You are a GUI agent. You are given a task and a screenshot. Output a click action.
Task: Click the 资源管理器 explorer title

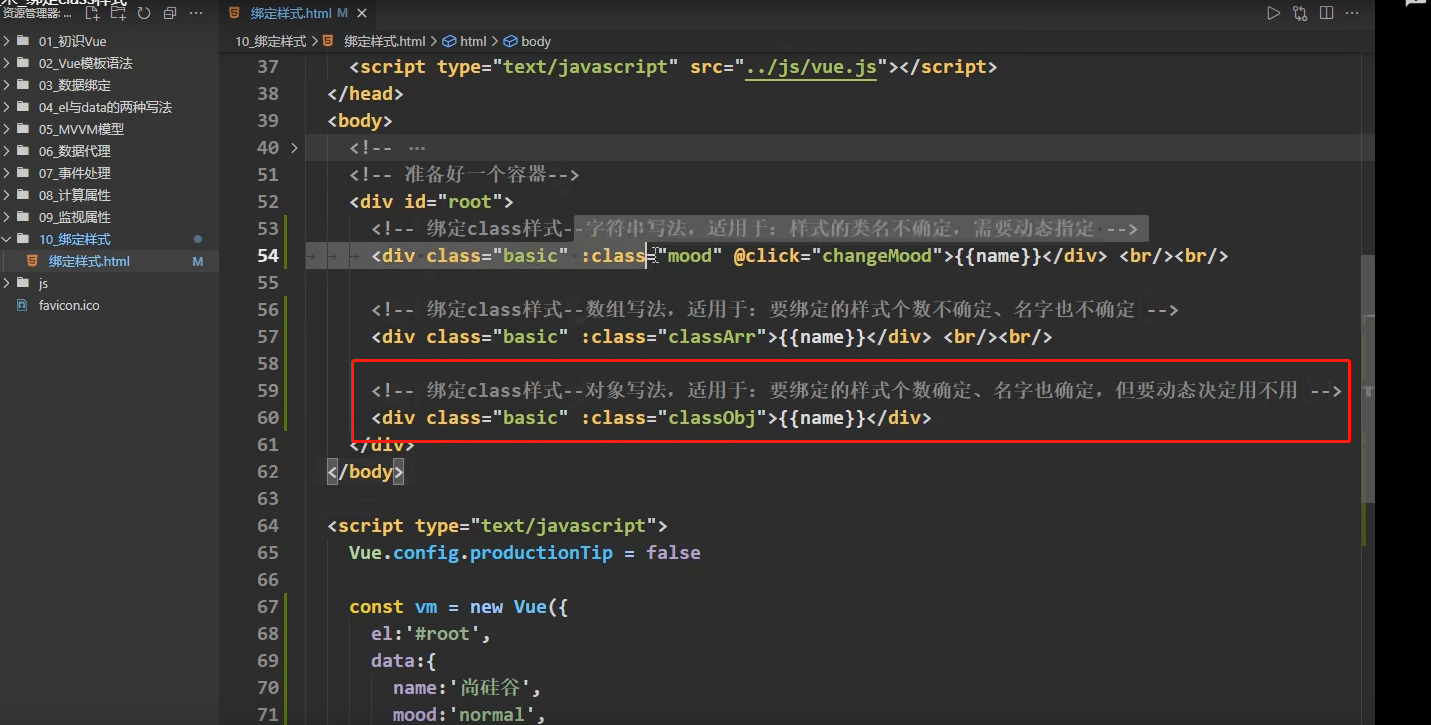click(36, 14)
